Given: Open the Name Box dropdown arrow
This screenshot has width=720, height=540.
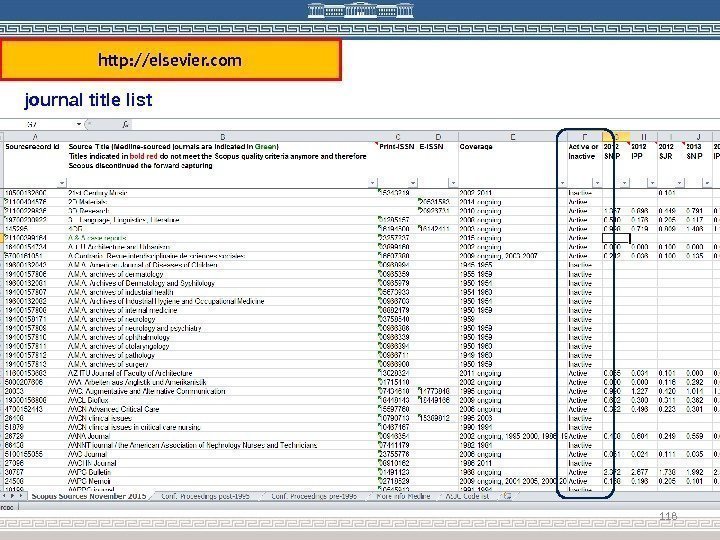Looking at the screenshot, I should 79,124.
